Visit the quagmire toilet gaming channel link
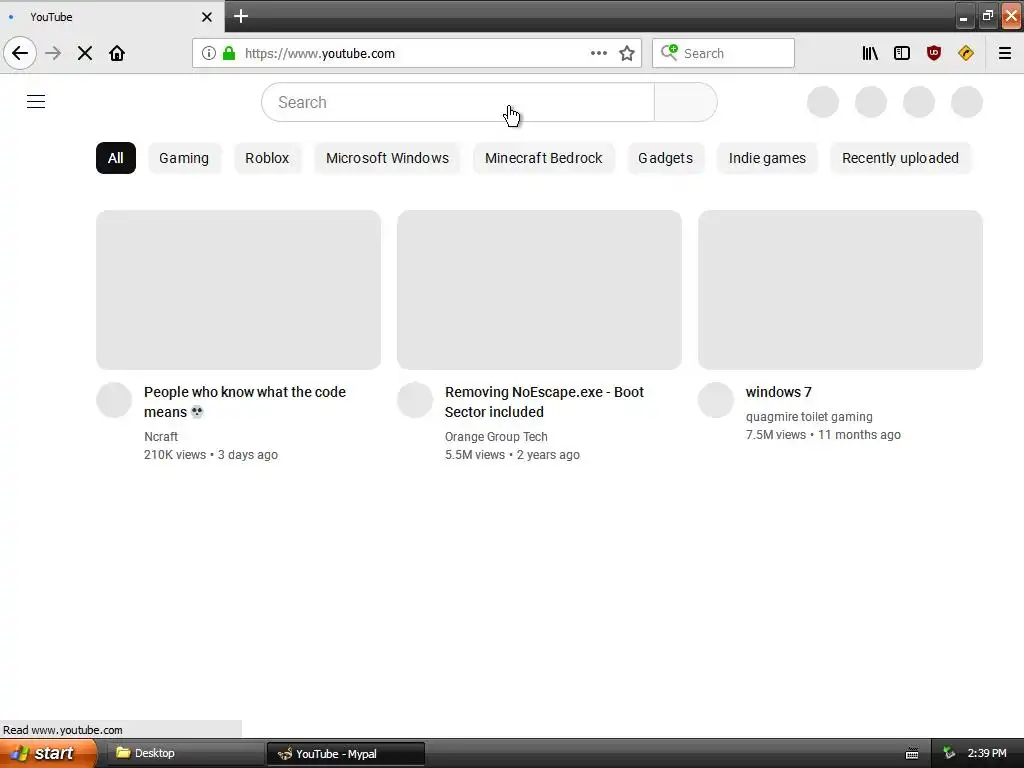This screenshot has width=1024, height=768. tap(809, 417)
